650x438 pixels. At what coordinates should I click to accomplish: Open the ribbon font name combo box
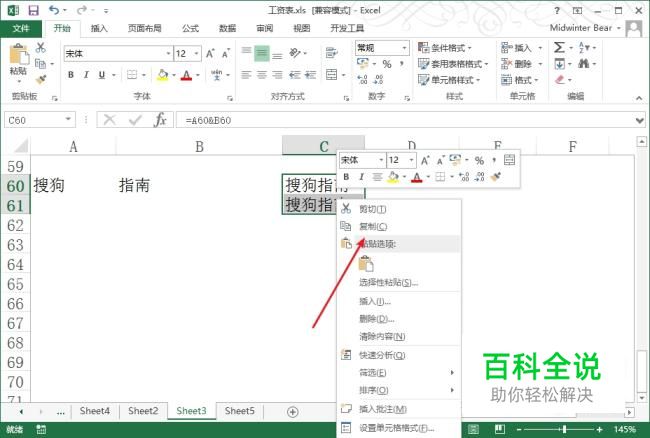click(118, 53)
